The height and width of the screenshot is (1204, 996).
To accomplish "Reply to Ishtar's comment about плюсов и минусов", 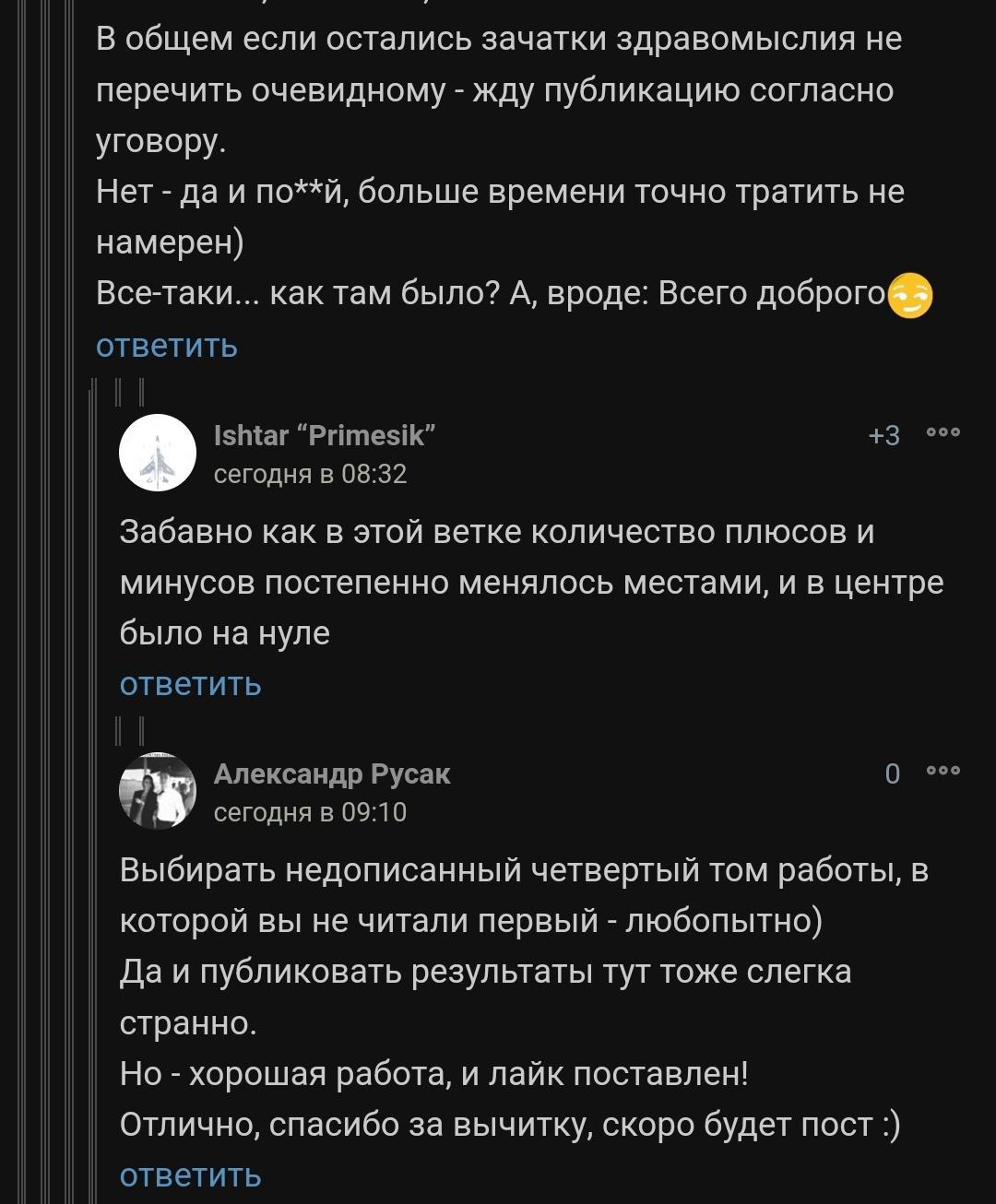I will point(191,684).
